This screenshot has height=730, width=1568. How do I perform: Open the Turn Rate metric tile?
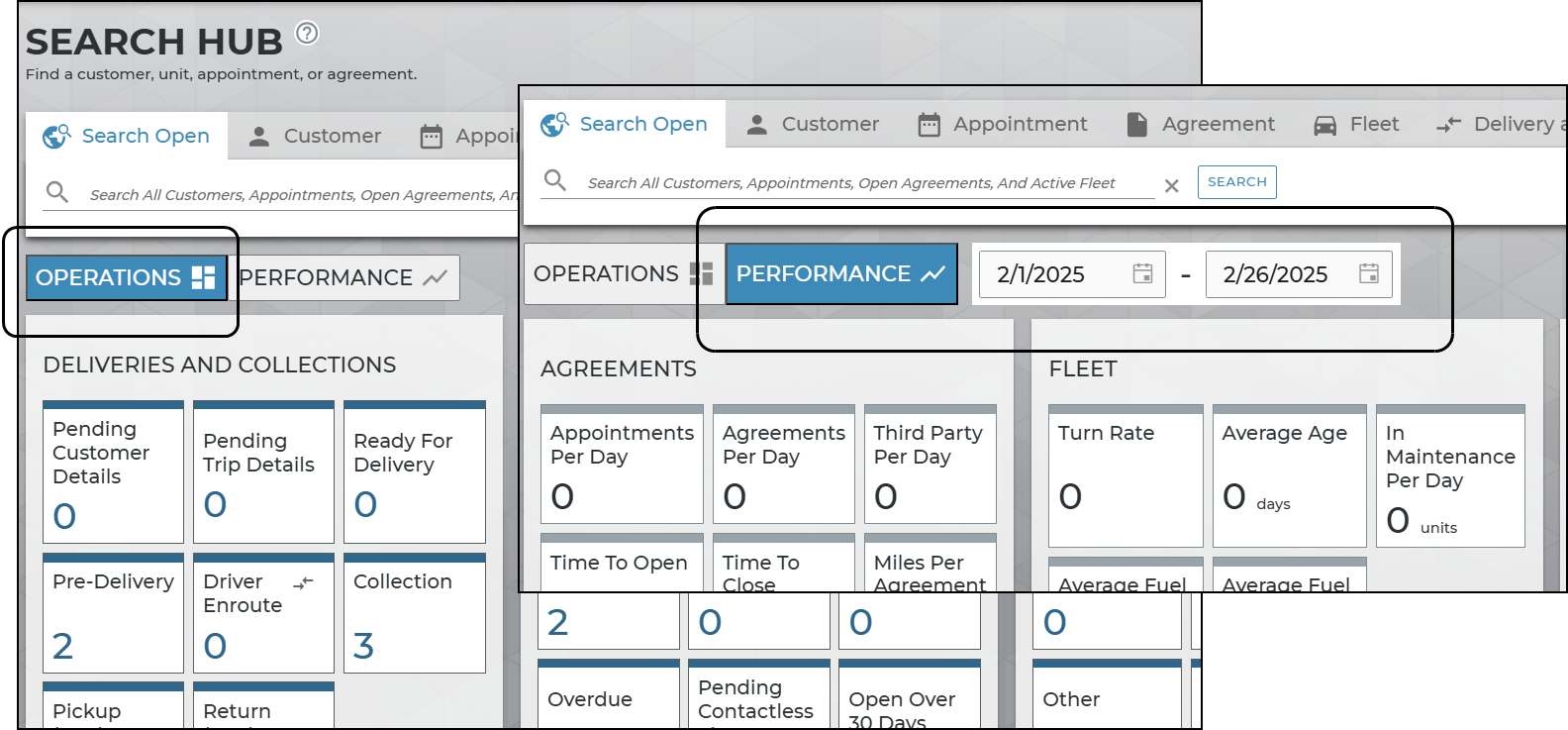pyautogui.click(x=1125, y=476)
